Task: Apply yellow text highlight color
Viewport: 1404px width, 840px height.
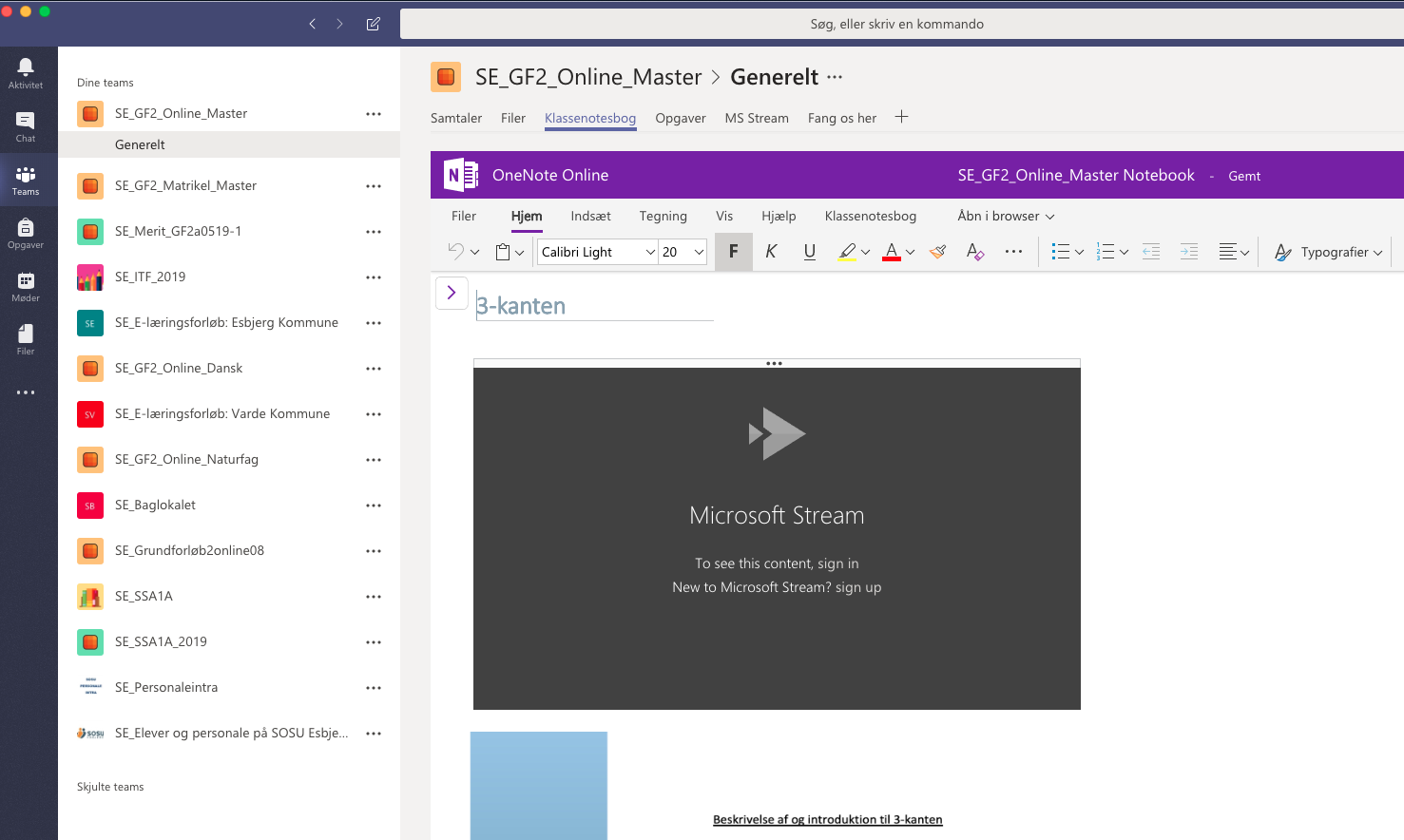Action: point(847,252)
